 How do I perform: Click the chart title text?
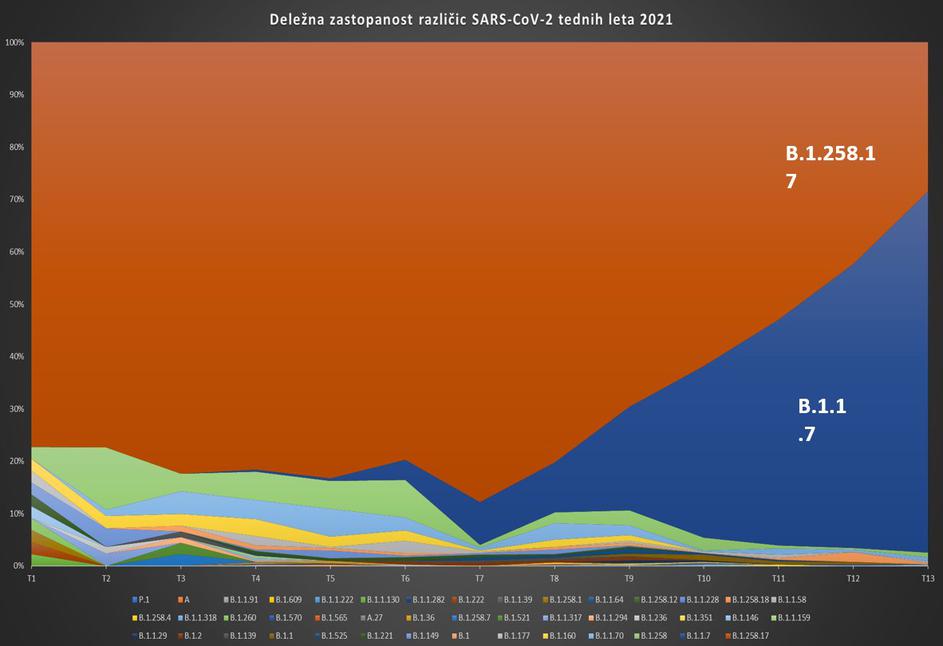coord(471,19)
